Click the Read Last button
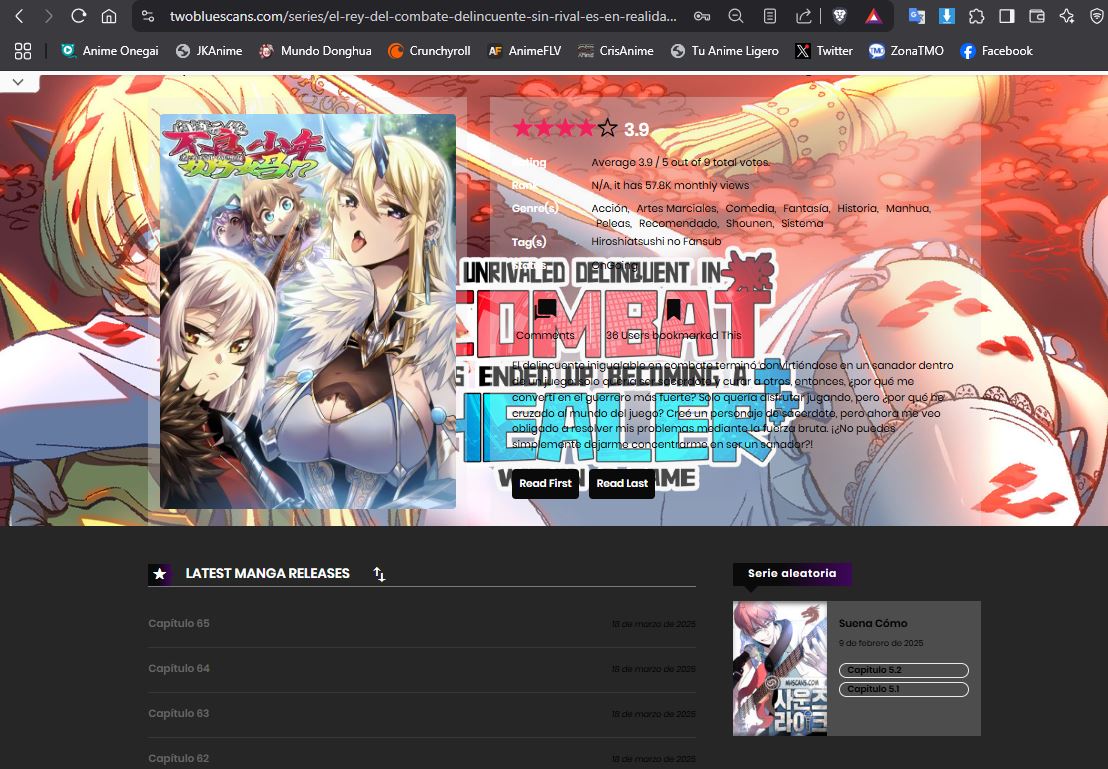 622,483
